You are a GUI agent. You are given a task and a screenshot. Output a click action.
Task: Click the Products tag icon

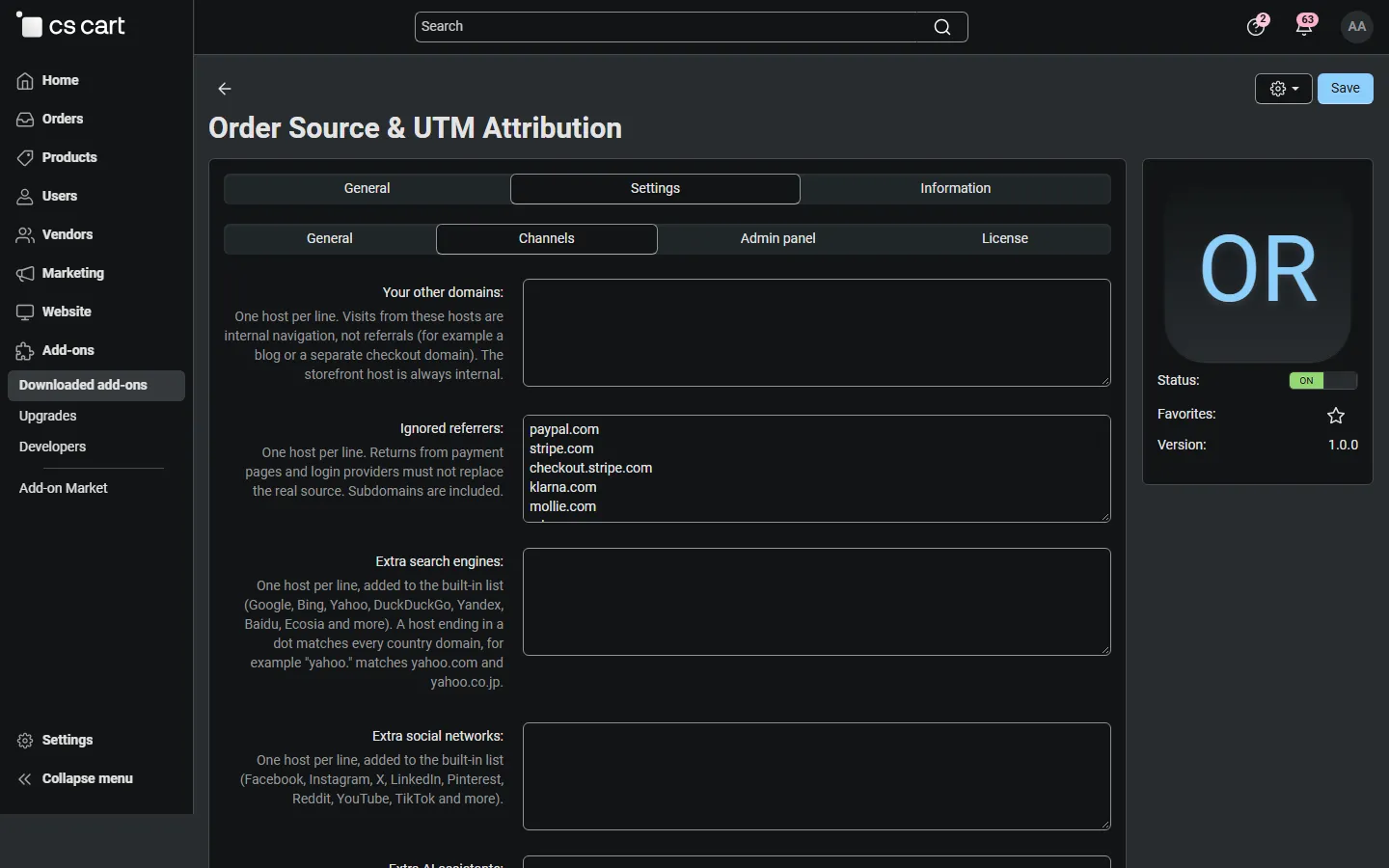[25, 158]
